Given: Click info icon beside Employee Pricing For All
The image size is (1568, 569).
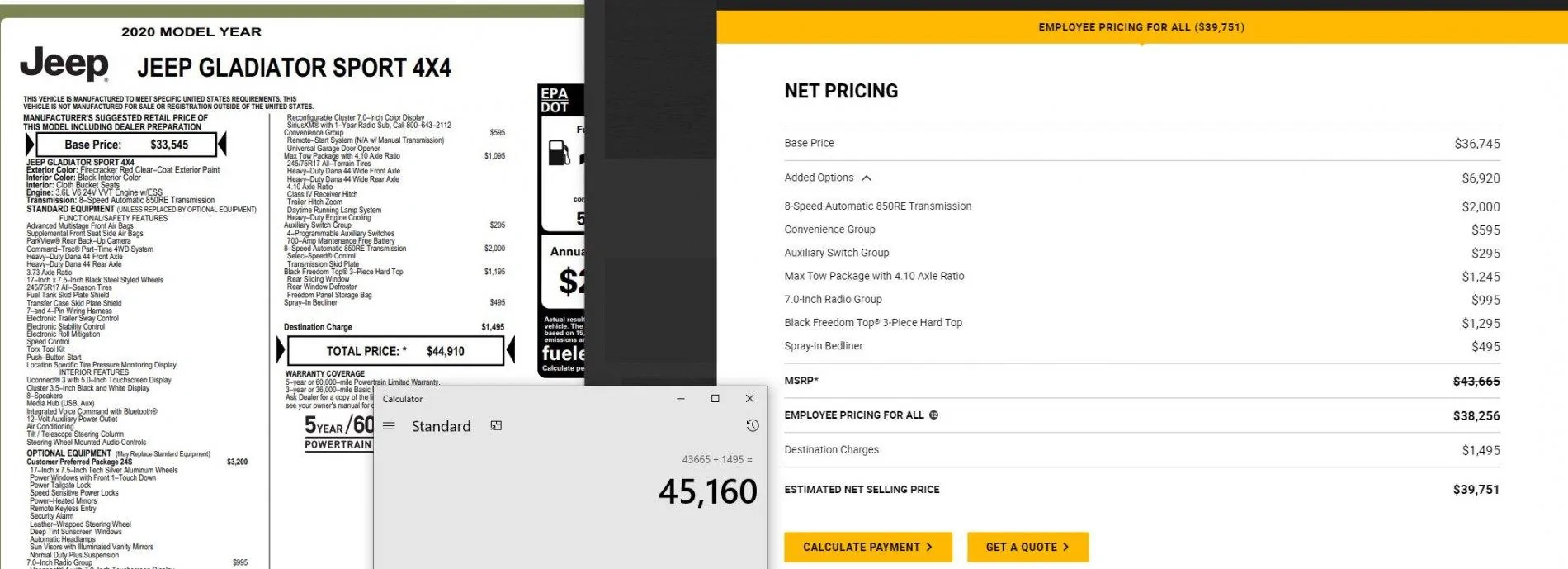Looking at the screenshot, I should [x=933, y=415].
